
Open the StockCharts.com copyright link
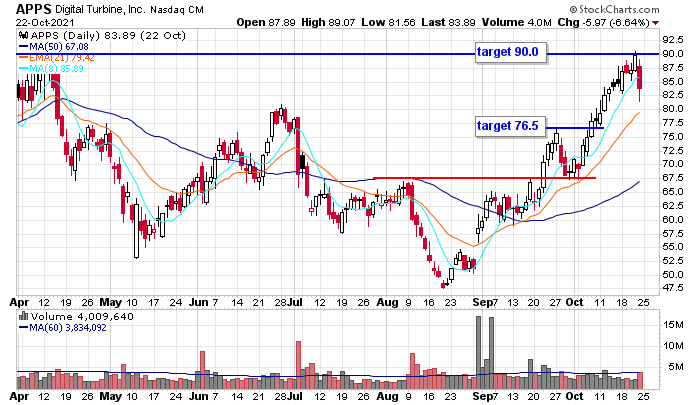click(615, 9)
